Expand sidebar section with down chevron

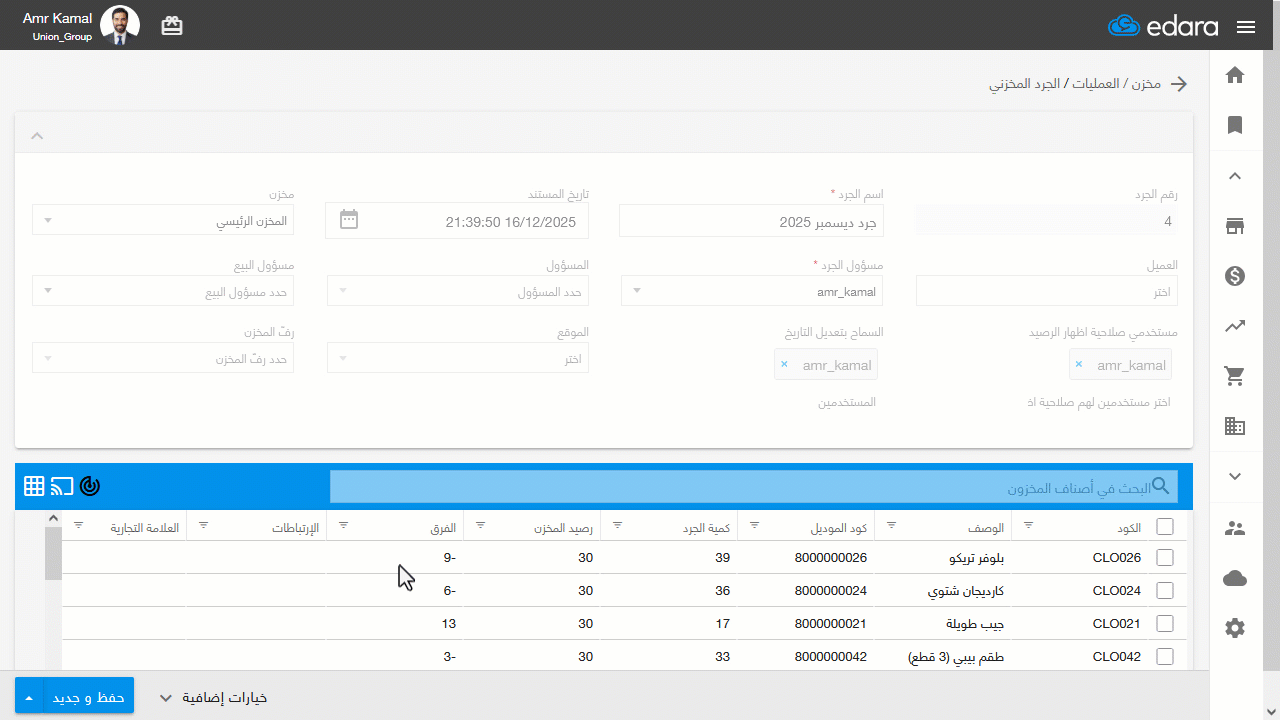click(x=1235, y=477)
